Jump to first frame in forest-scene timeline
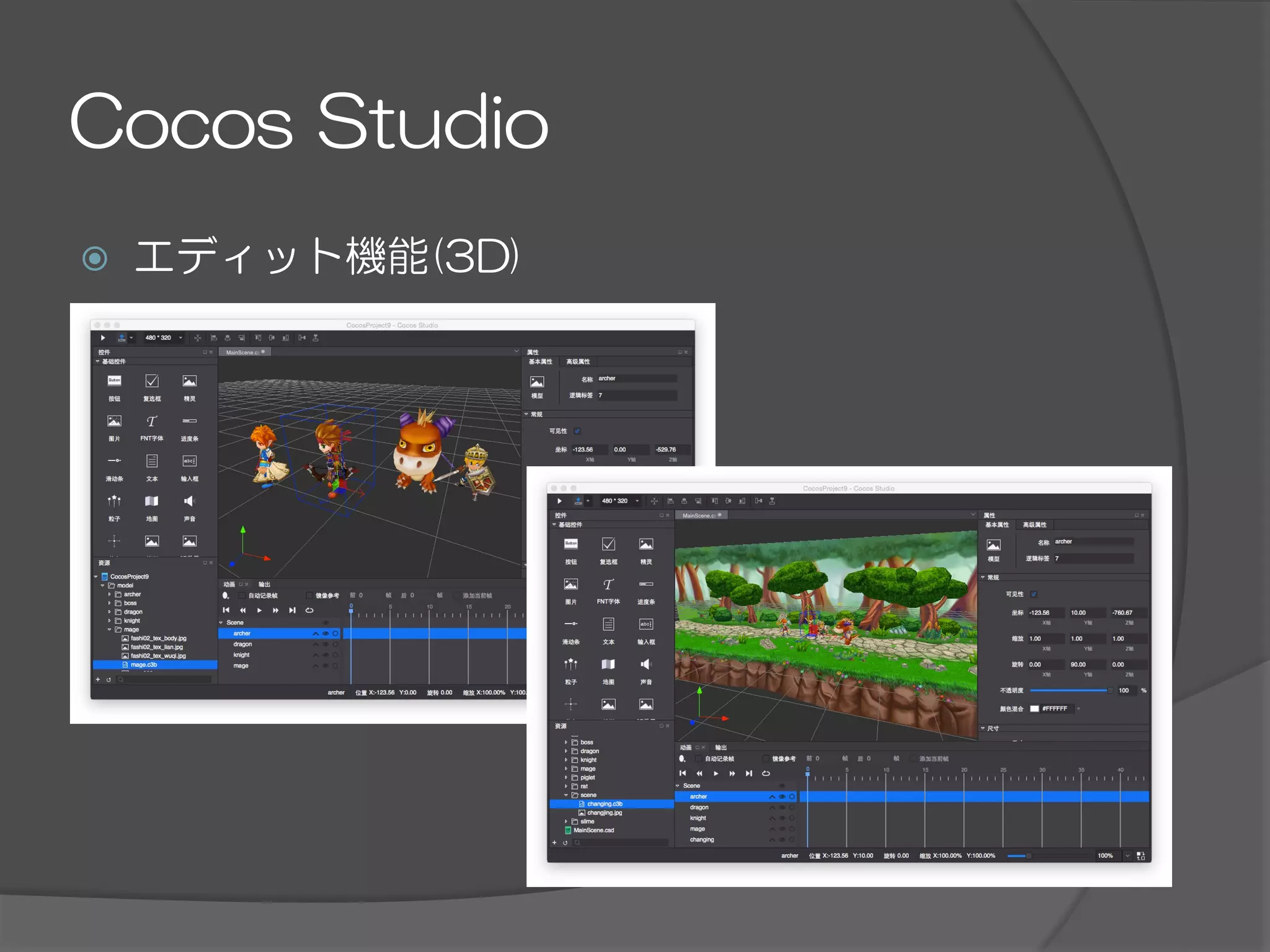The image size is (1270, 952). [683, 773]
